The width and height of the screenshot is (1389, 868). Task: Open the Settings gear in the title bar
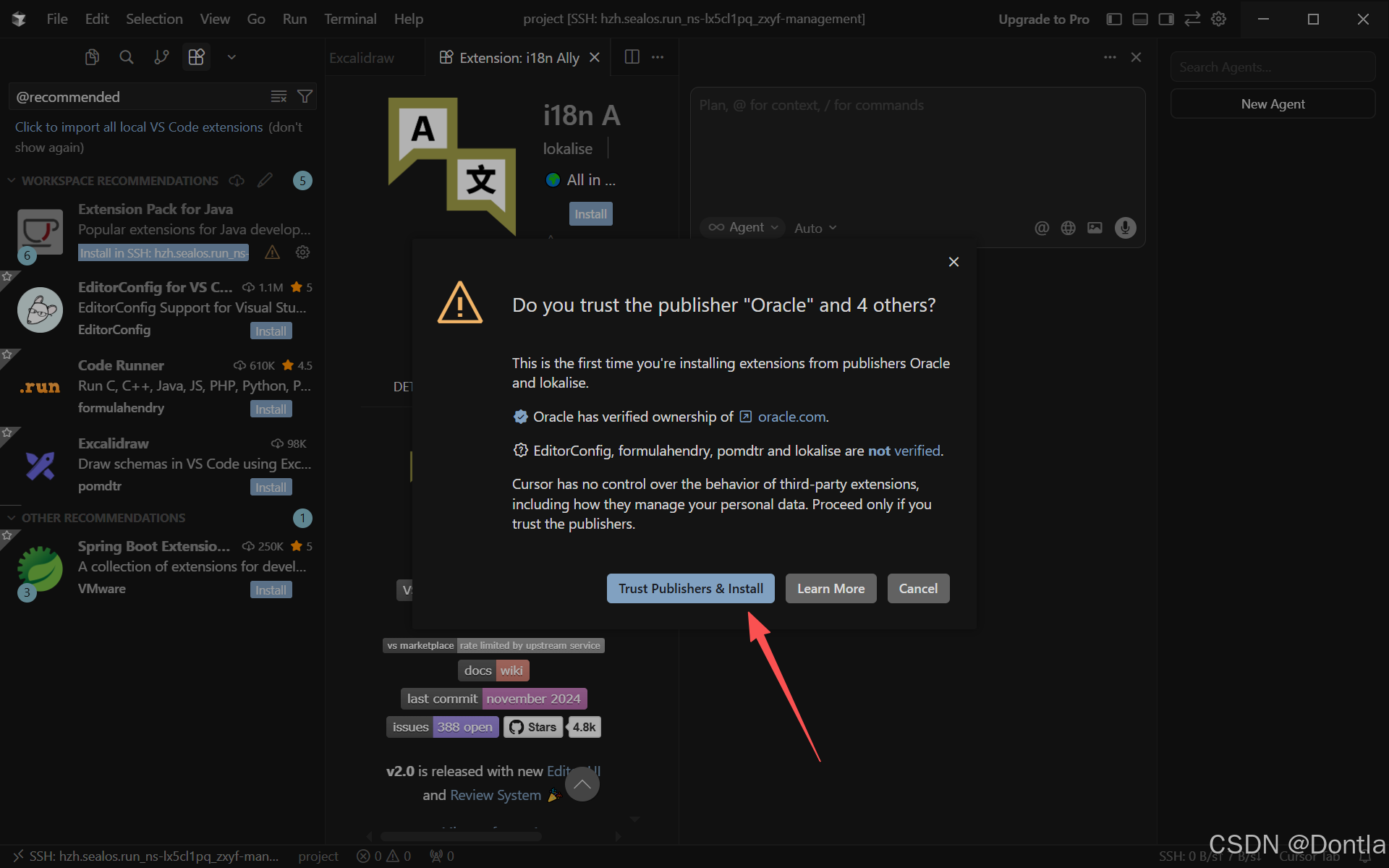[x=1219, y=19]
